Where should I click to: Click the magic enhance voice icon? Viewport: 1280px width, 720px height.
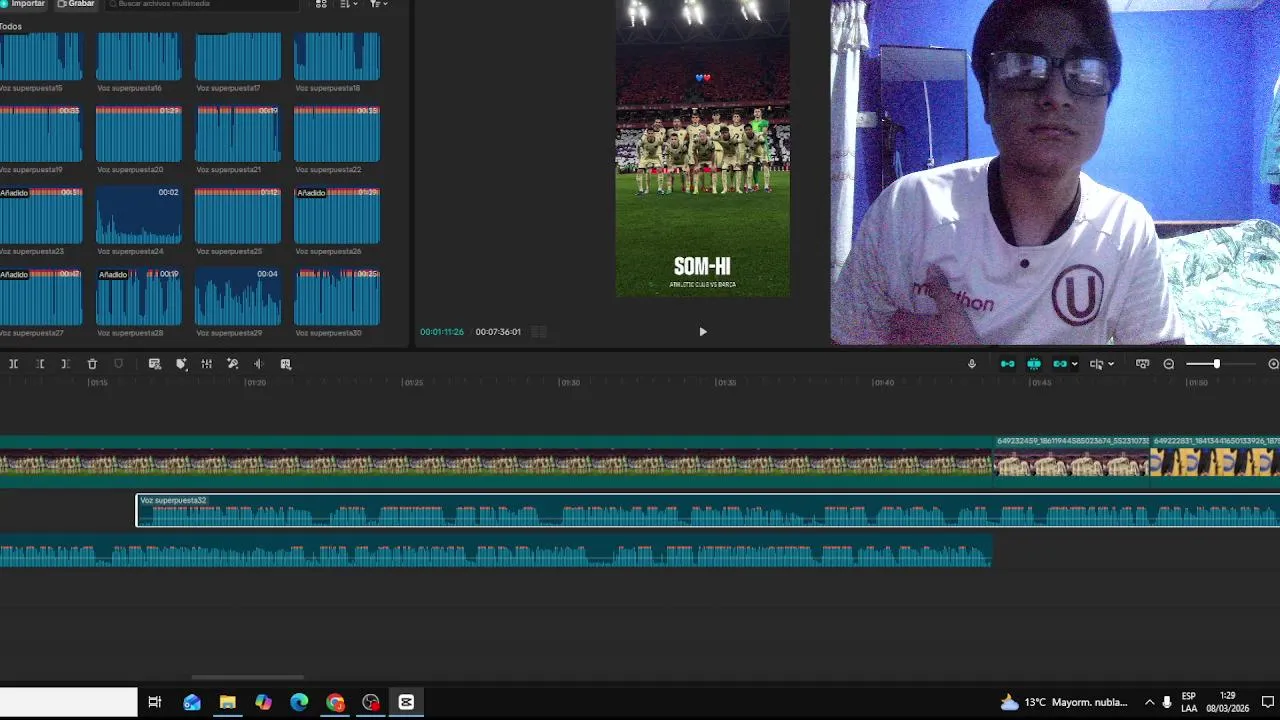(233, 364)
